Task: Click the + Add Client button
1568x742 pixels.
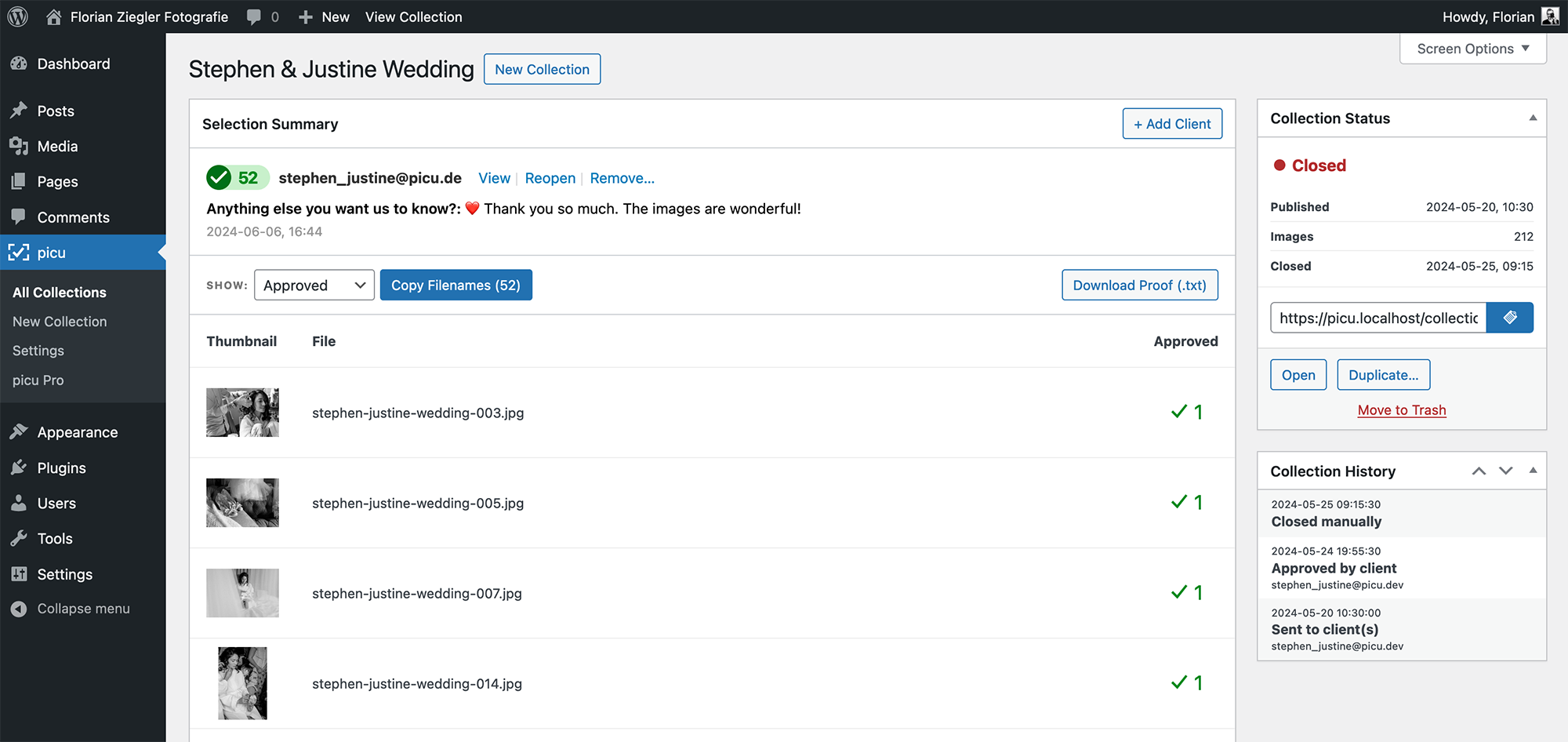Action: click(x=1172, y=124)
